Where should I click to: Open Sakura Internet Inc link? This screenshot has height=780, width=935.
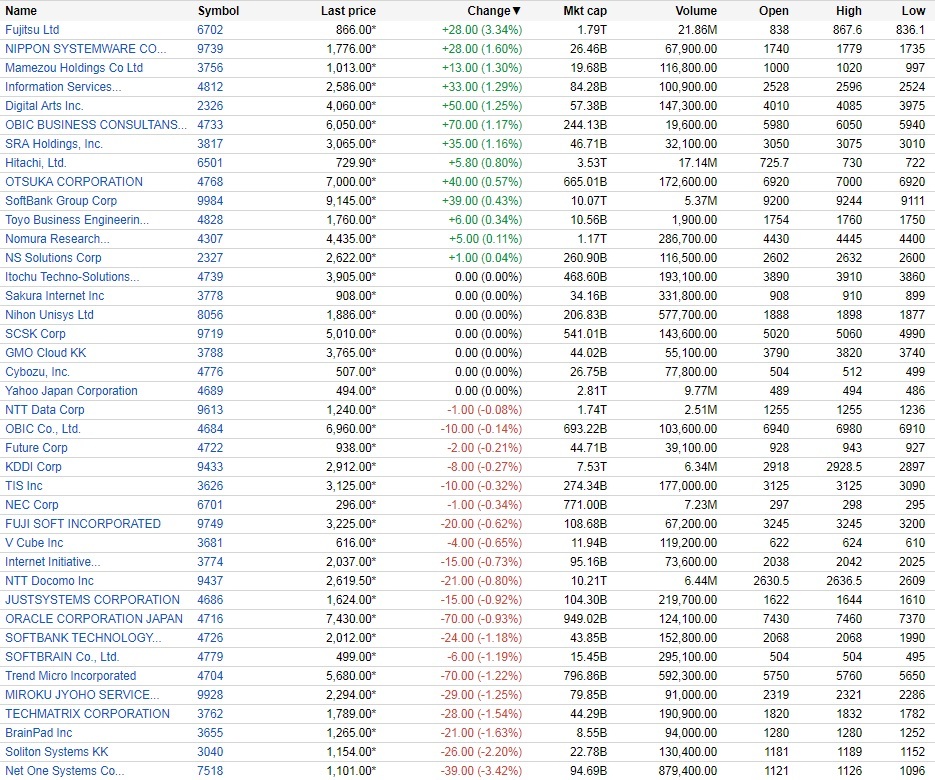click(x=54, y=296)
